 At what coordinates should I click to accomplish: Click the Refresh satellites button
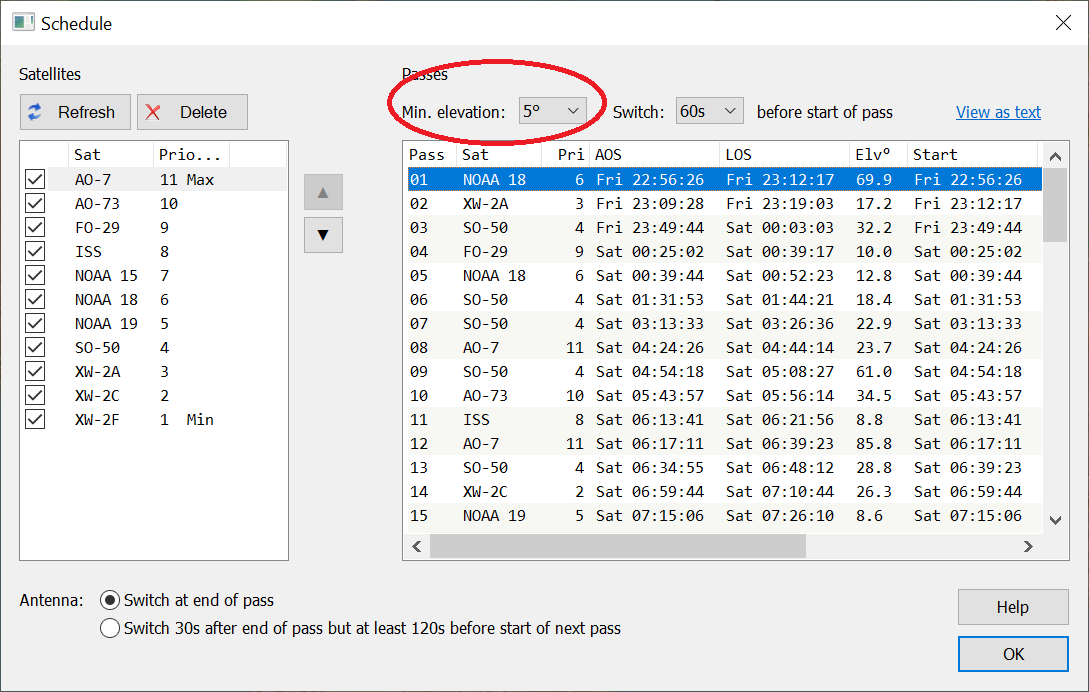click(75, 112)
